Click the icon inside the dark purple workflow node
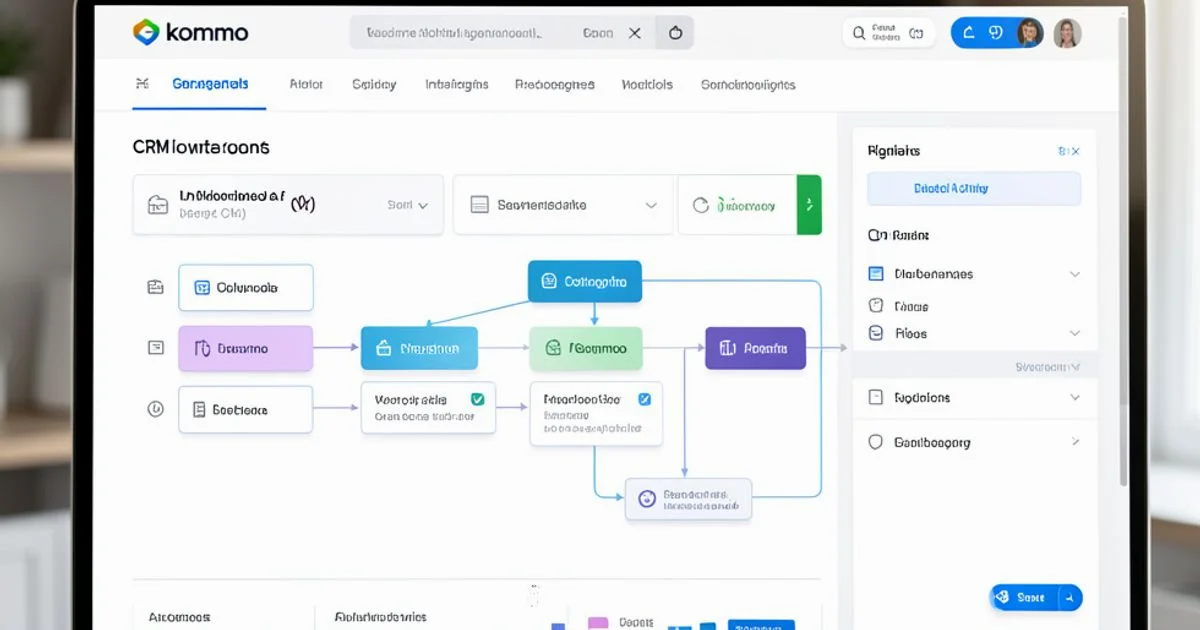 tap(726, 349)
